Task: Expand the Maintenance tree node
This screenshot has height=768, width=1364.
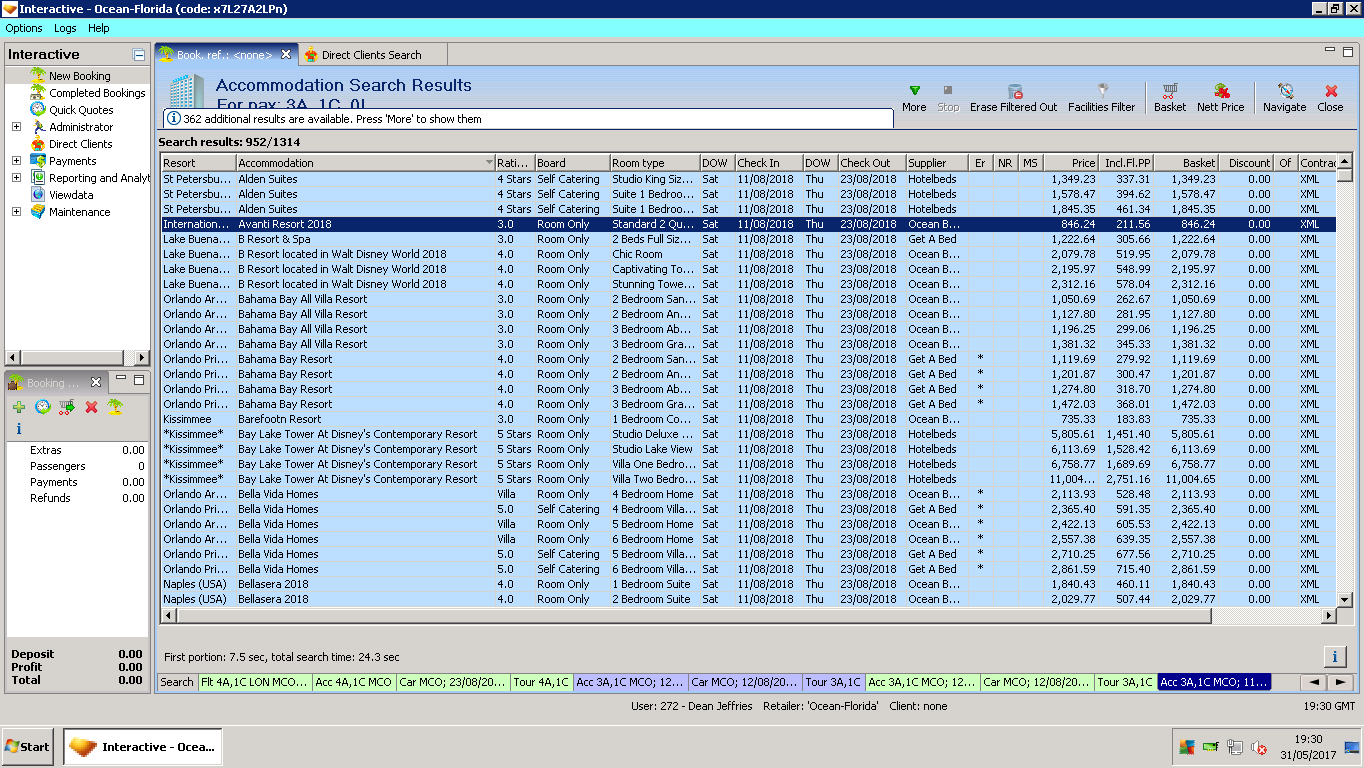Action: [x=16, y=212]
